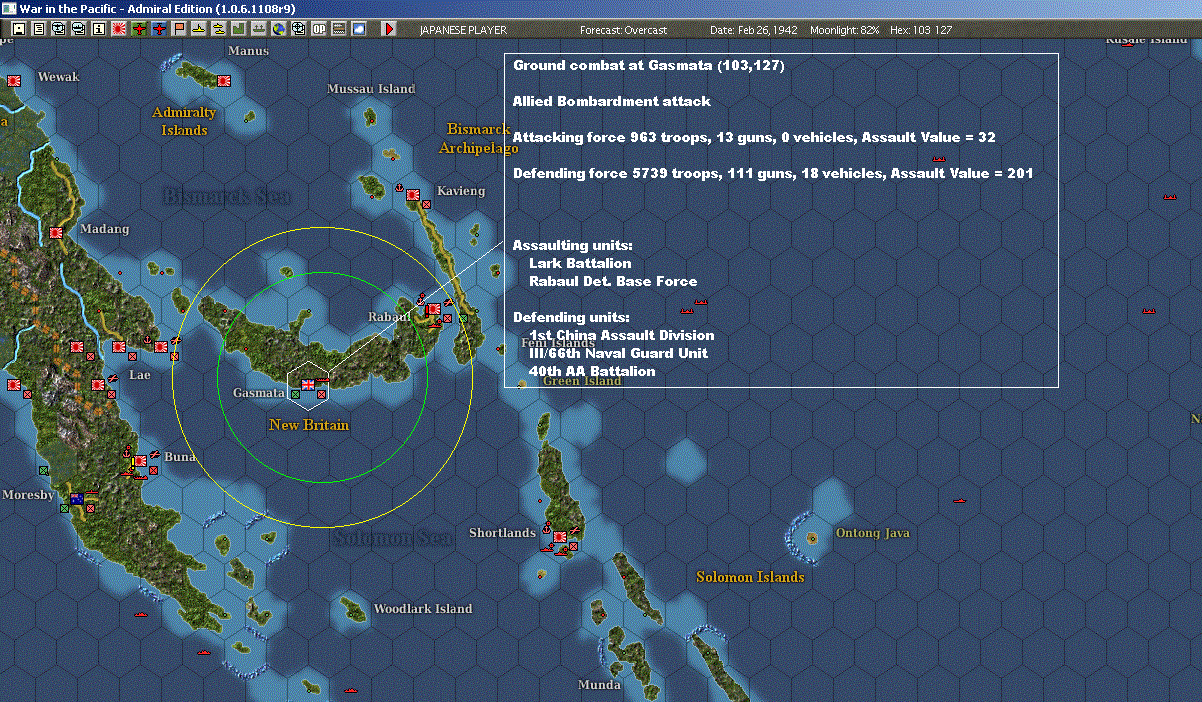Viewport: 1202px width, 702px height.
Task: Click the Japanese flag unit at Kavieng
Action: tap(413, 196)
